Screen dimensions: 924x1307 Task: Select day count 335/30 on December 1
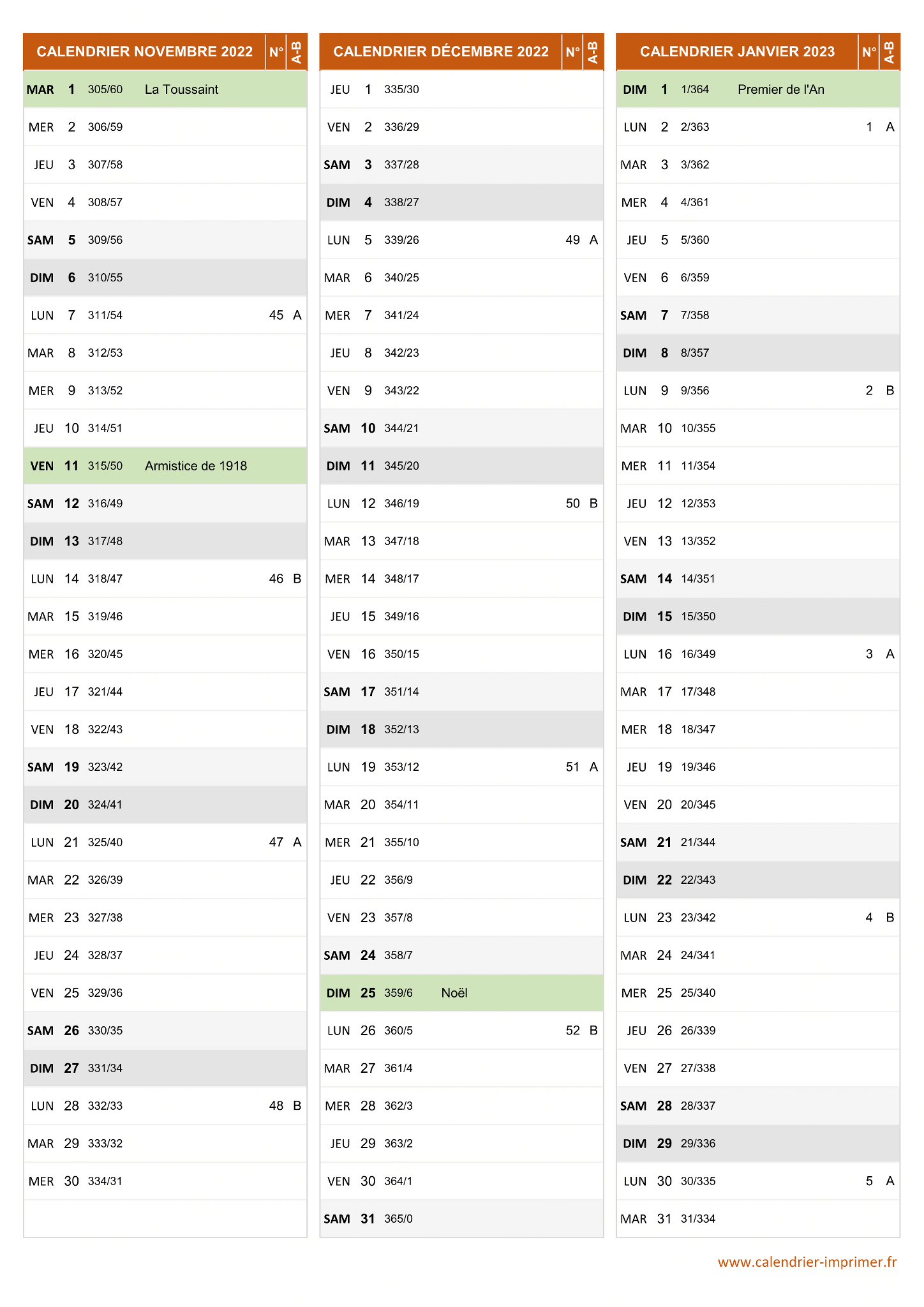tap(401, 89)
